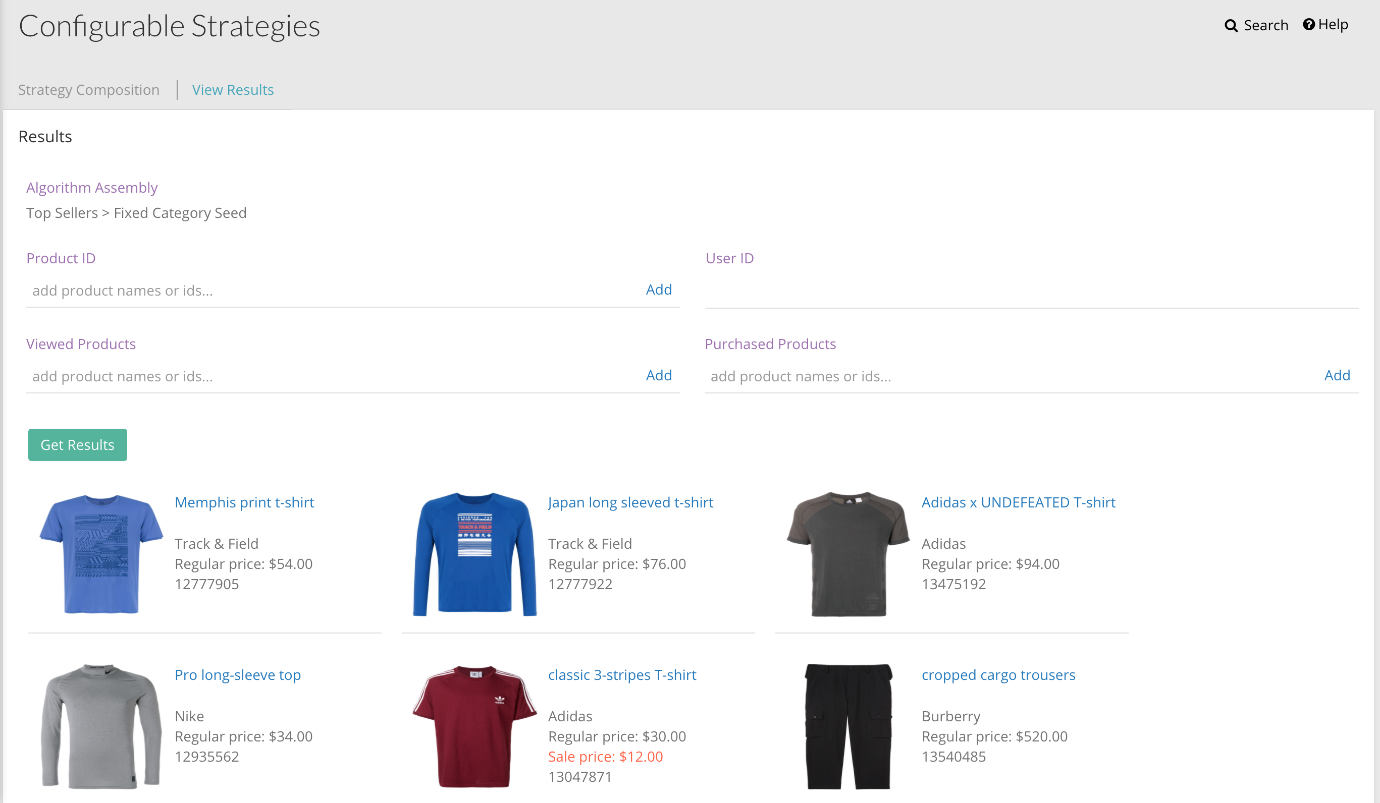
Task: Click the blue Japan long sleeved thumbnail
Action: 475,553
